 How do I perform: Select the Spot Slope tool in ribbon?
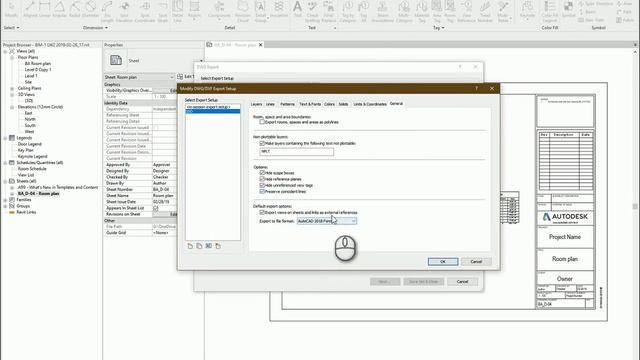(x=162, y=11)
